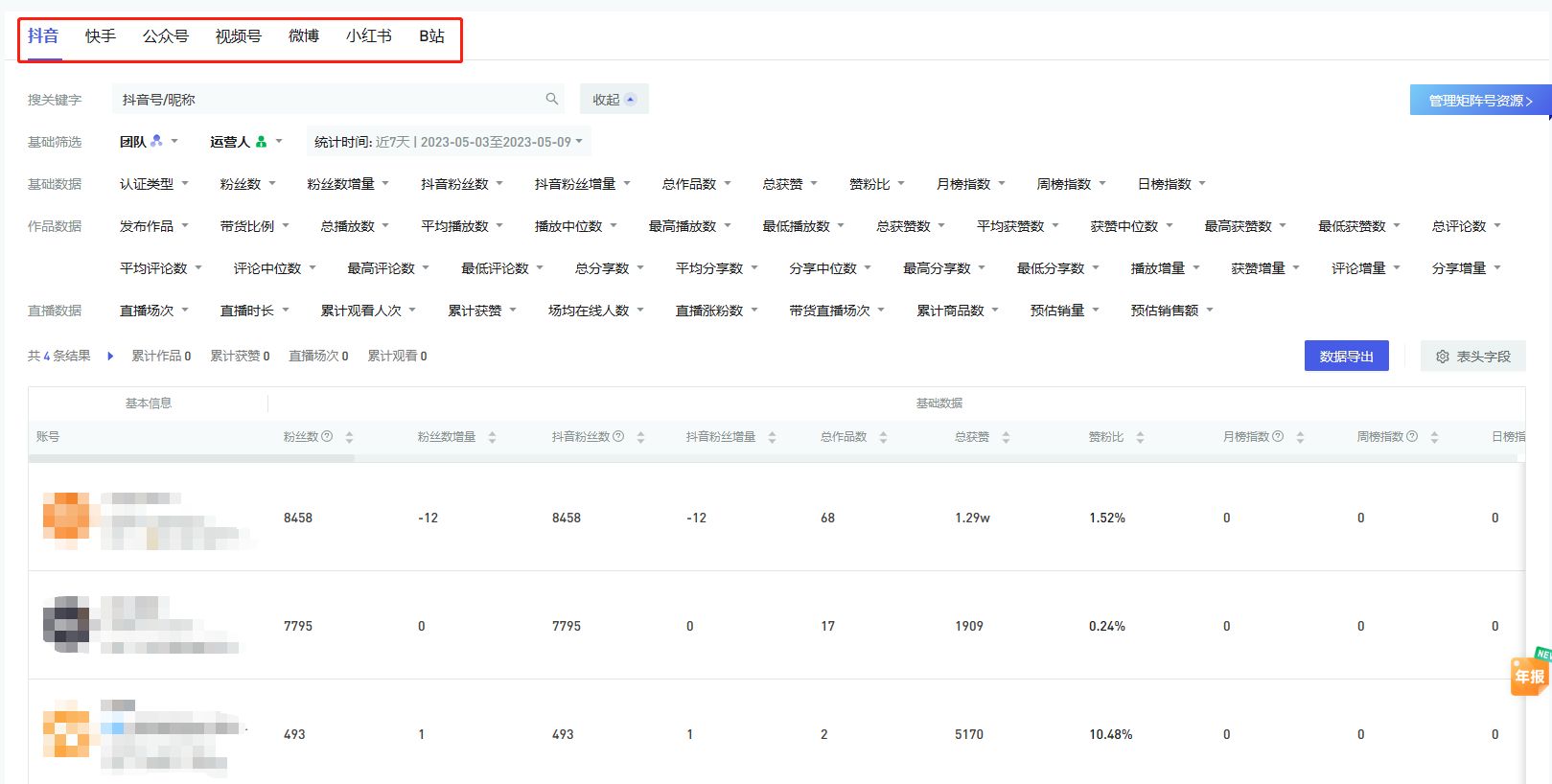The height and width of the screenshot is (784, 1552).
Task: Sort table by 赞粉比 column arrows
Action: (1140, 437)
